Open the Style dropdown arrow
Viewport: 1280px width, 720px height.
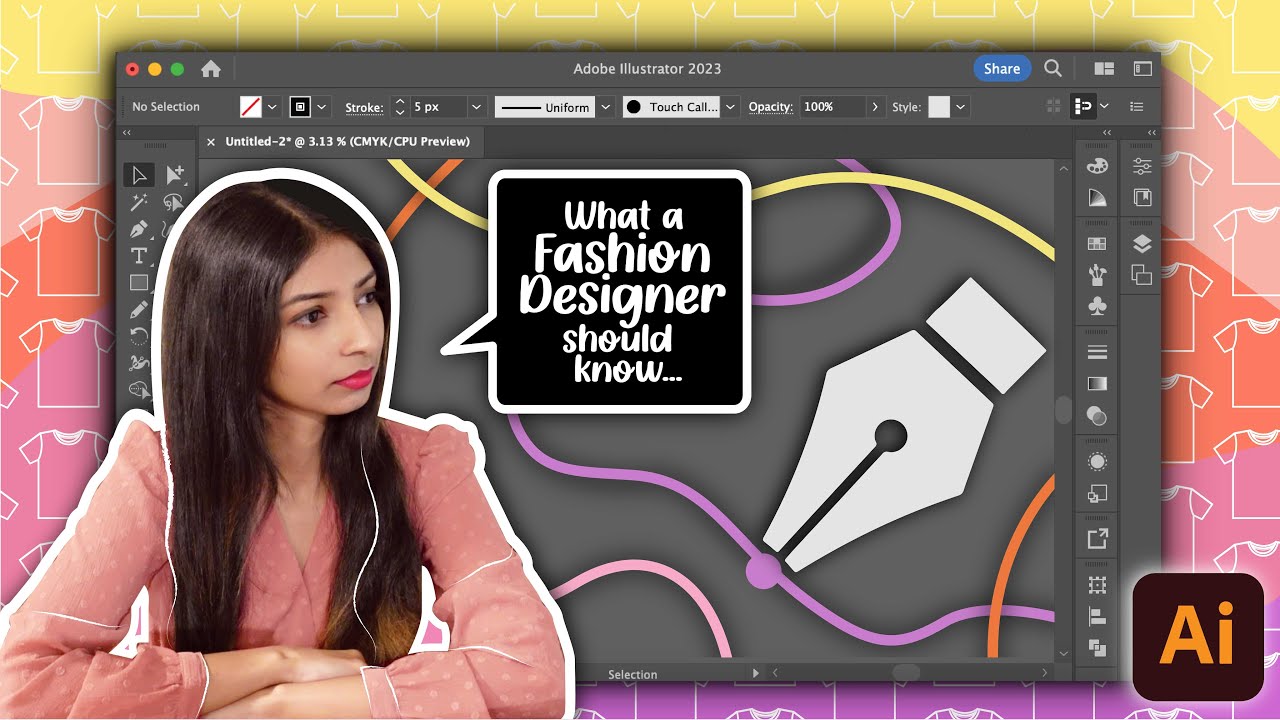coord(961,107)
